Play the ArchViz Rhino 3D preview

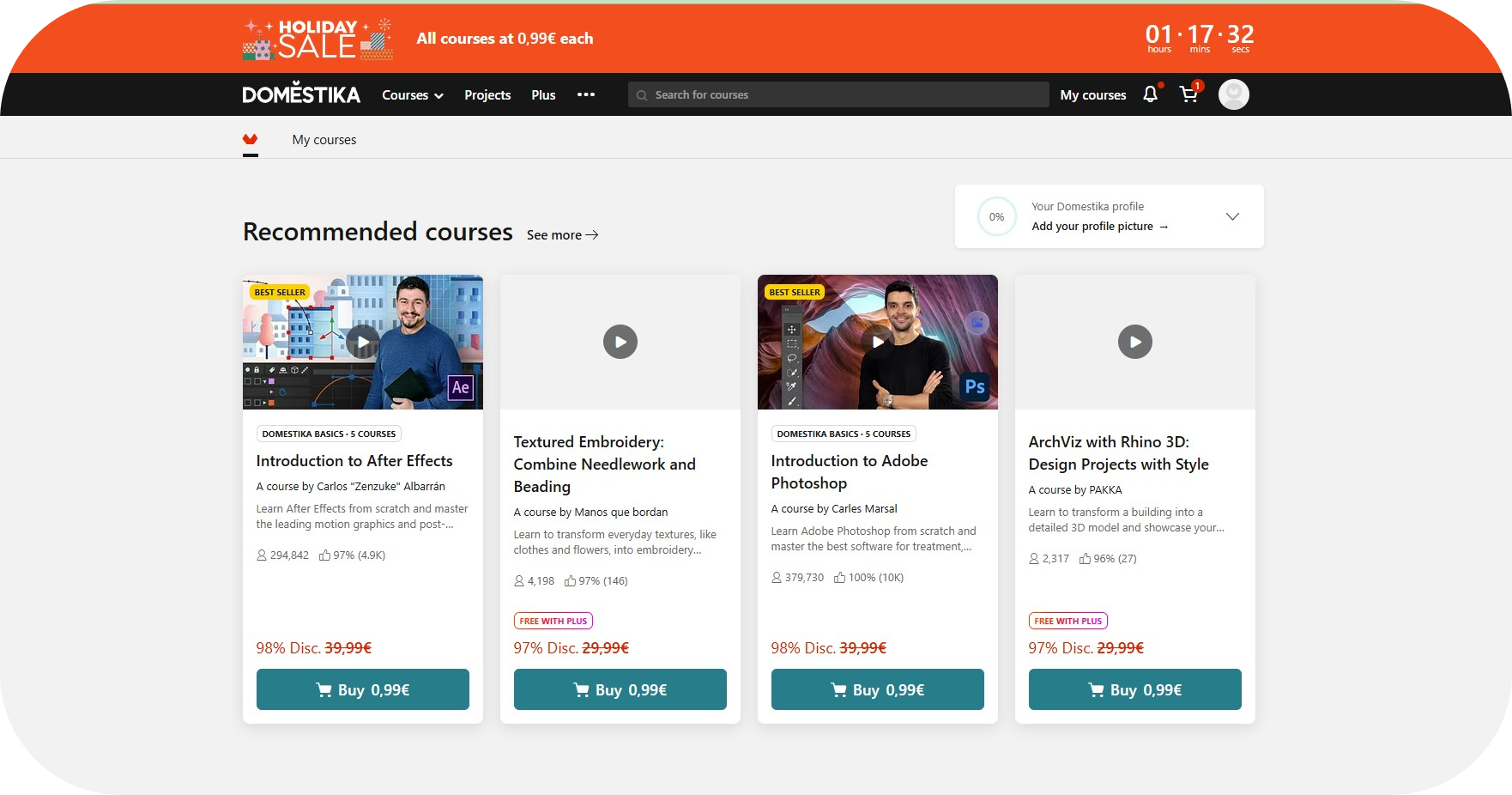point(1134,342)
